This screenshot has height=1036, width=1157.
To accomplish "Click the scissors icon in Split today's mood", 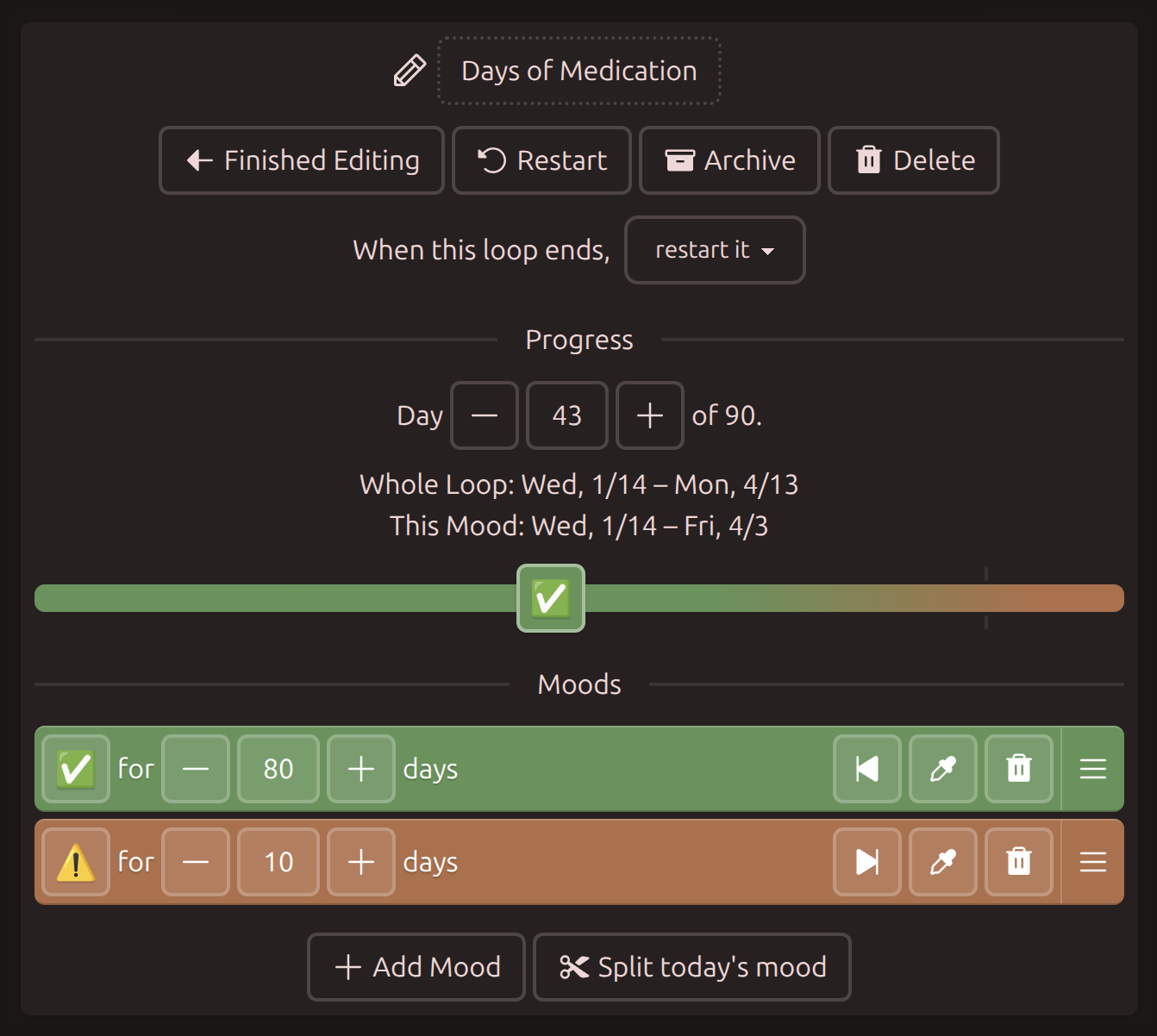I will (576, 967).
